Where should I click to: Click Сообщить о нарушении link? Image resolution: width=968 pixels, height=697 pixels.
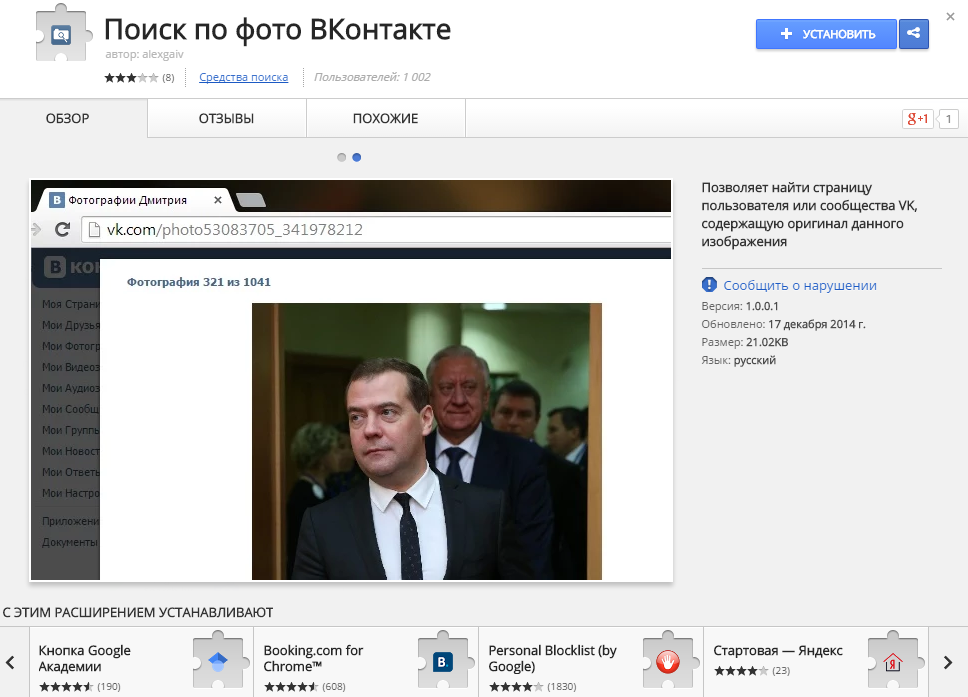tap(800, 285)
